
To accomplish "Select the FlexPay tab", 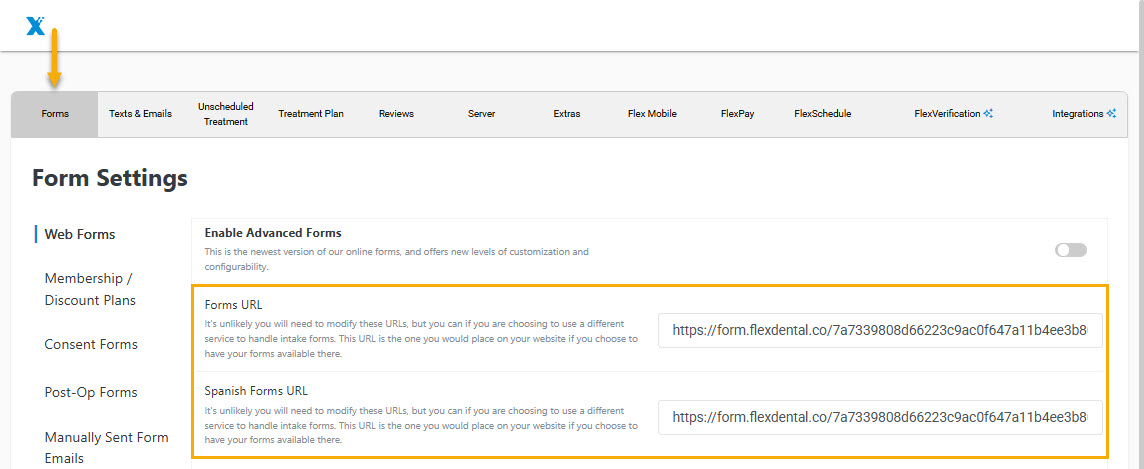I will point(737,114).
